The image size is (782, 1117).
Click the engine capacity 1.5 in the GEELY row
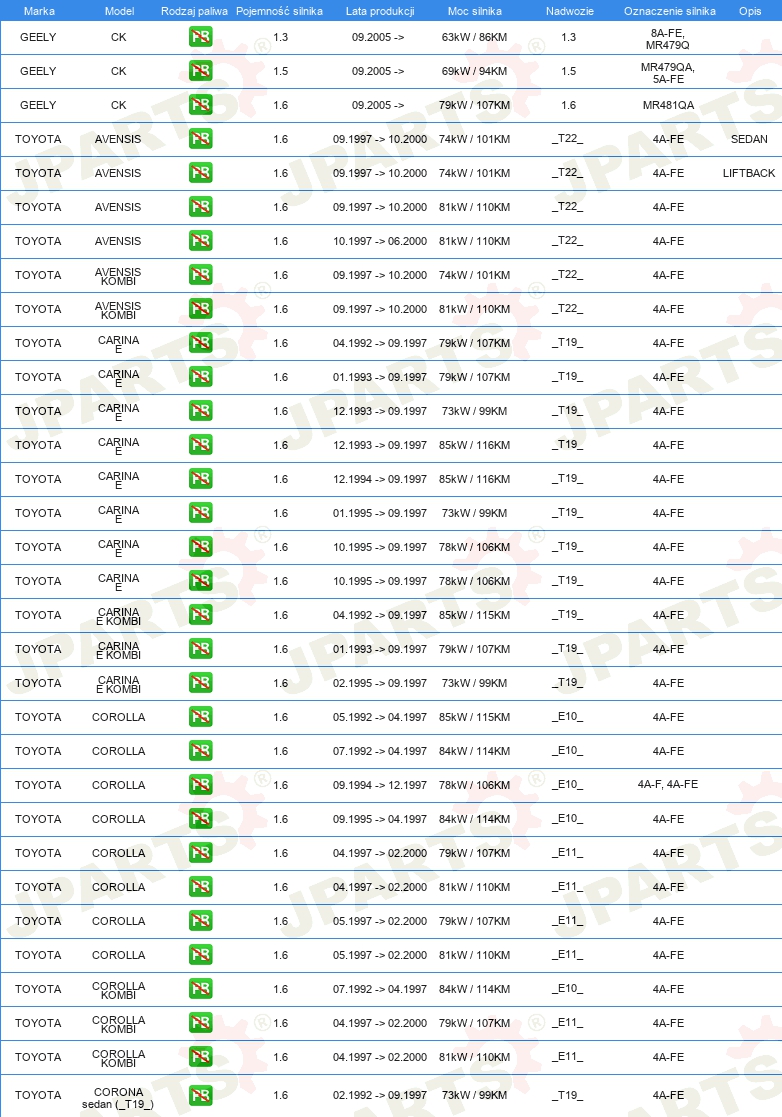[281, 71]
